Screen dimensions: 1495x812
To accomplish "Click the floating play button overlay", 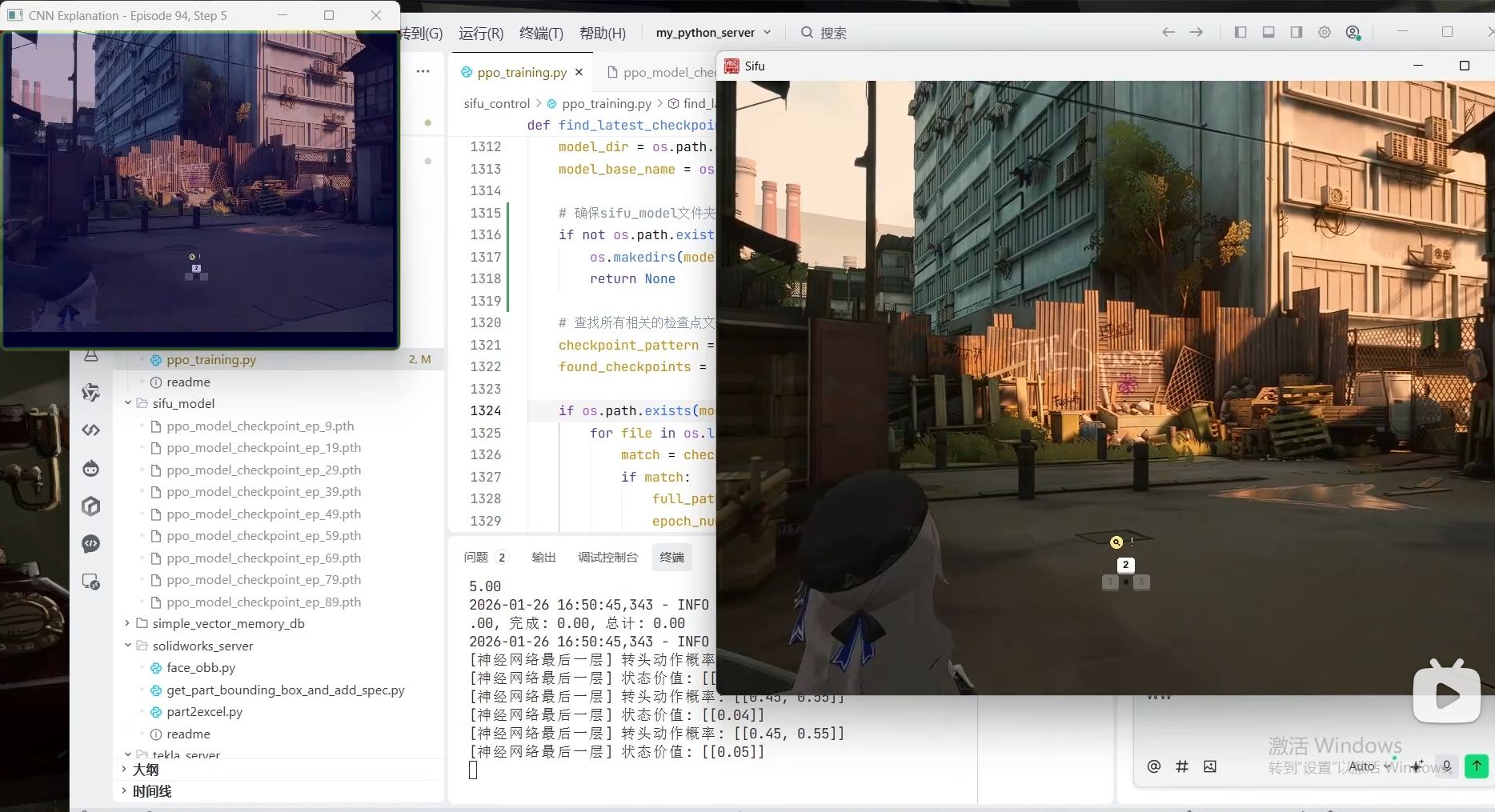I will [1447, 694].
